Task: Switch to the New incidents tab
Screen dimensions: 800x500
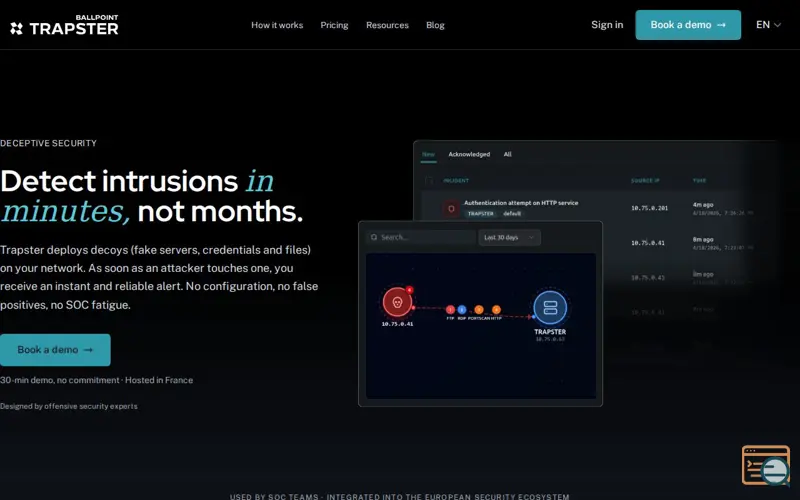Action: (x=428, y=155)
